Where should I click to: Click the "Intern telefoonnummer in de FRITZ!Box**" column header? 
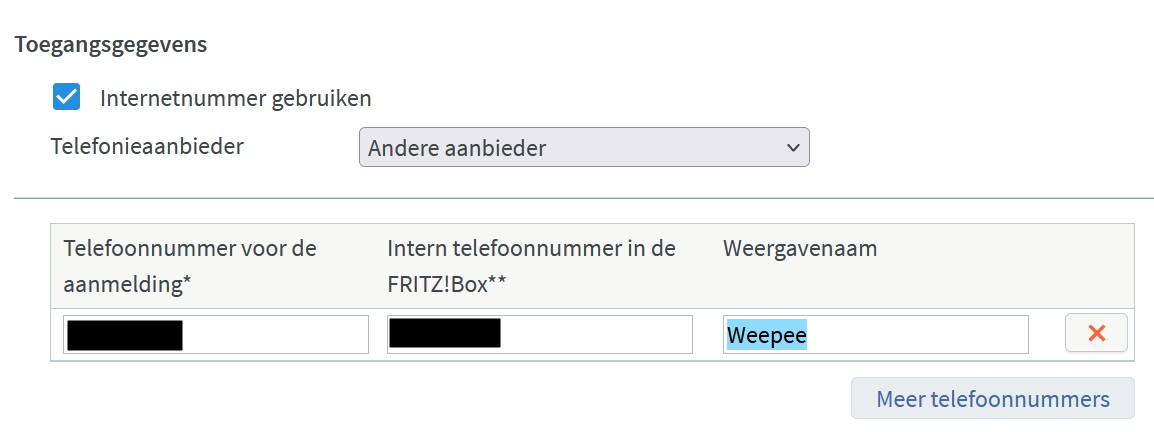coord(531,265)
